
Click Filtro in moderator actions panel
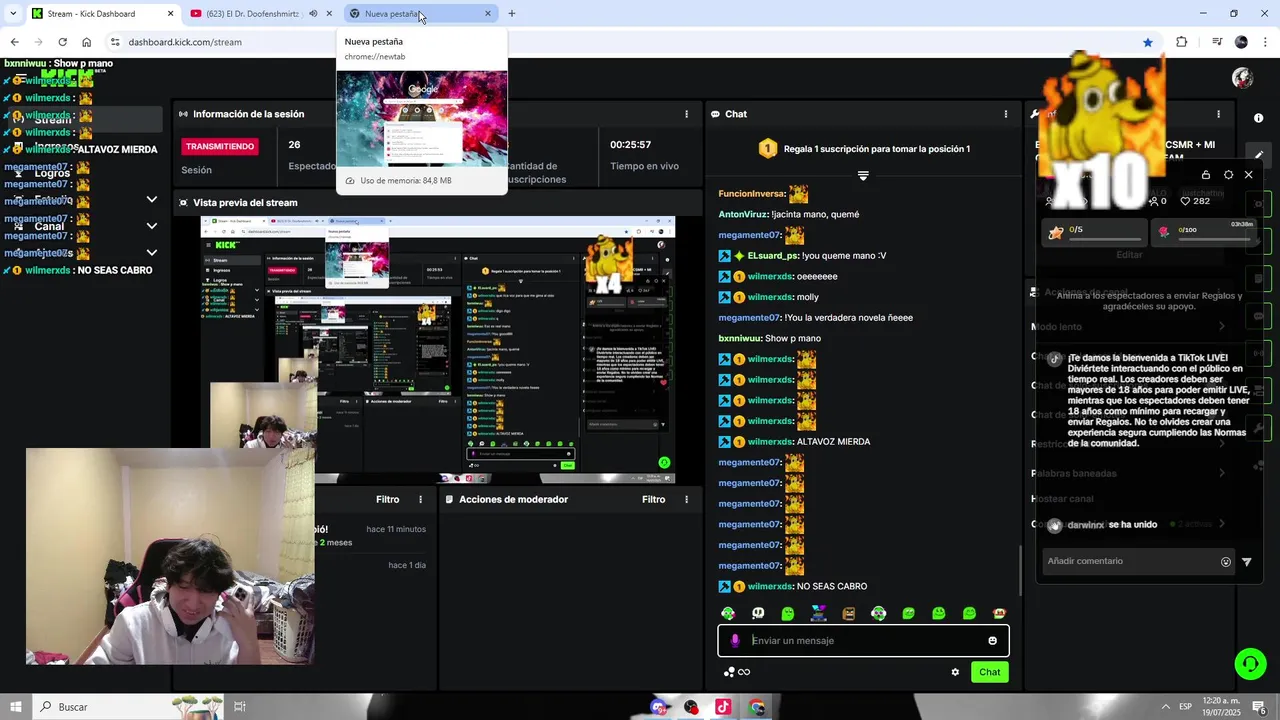(653, 499)
